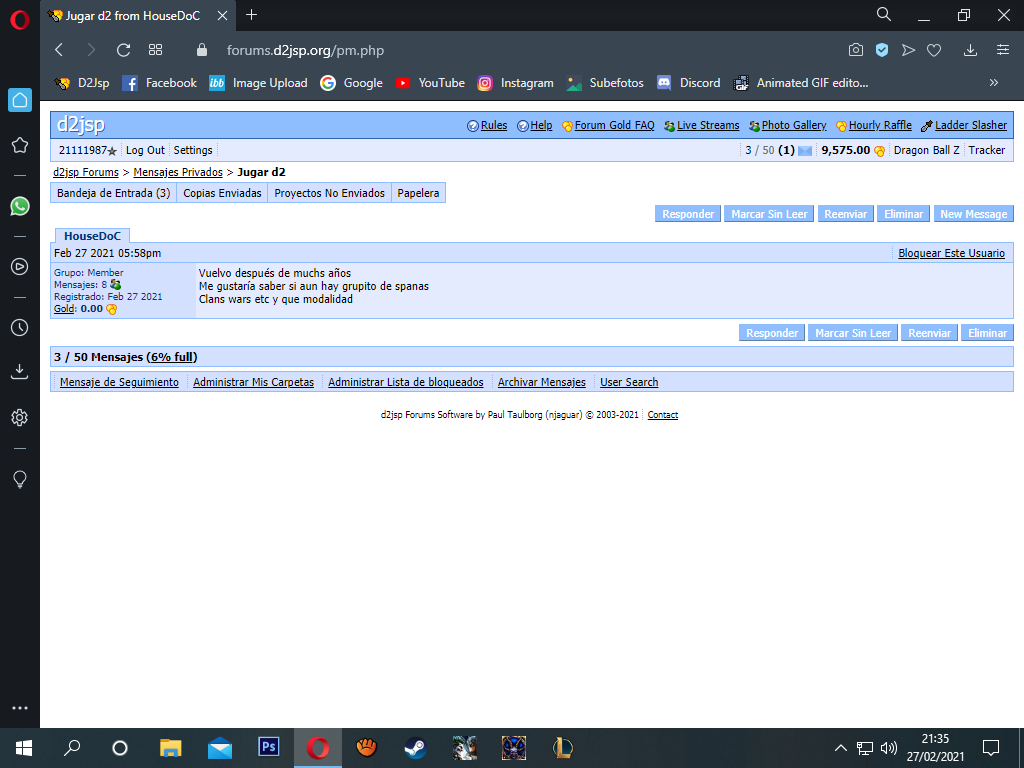This screenshot has width=1024, height=768.
Task: Open the Player icon in sidebar
Action: point(20,266)
